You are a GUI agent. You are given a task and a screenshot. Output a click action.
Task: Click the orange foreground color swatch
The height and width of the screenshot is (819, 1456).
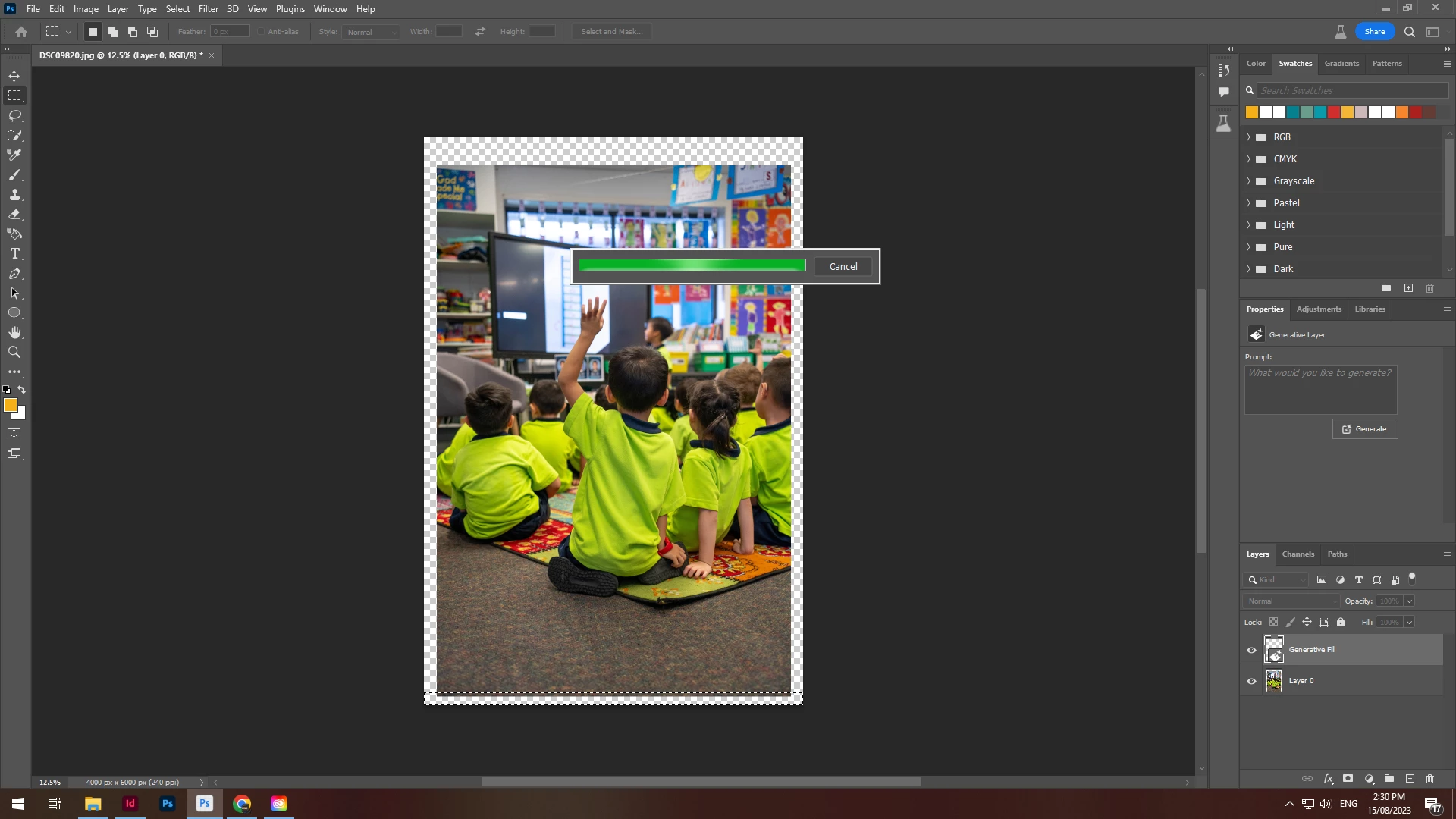coord(10,406)
